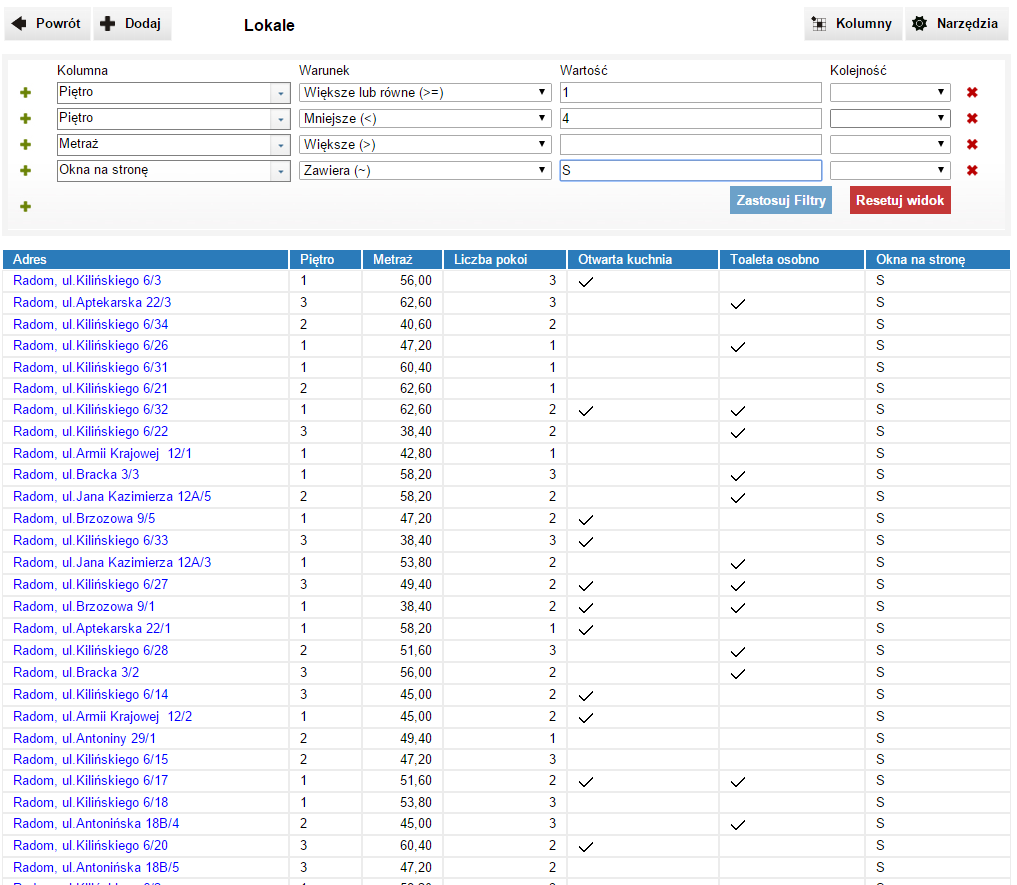Viewport: 1017px width, 885px height.
Task: Click open kitchen checkmark for Kilińskiego 6/3
Action: pos(586,282)
